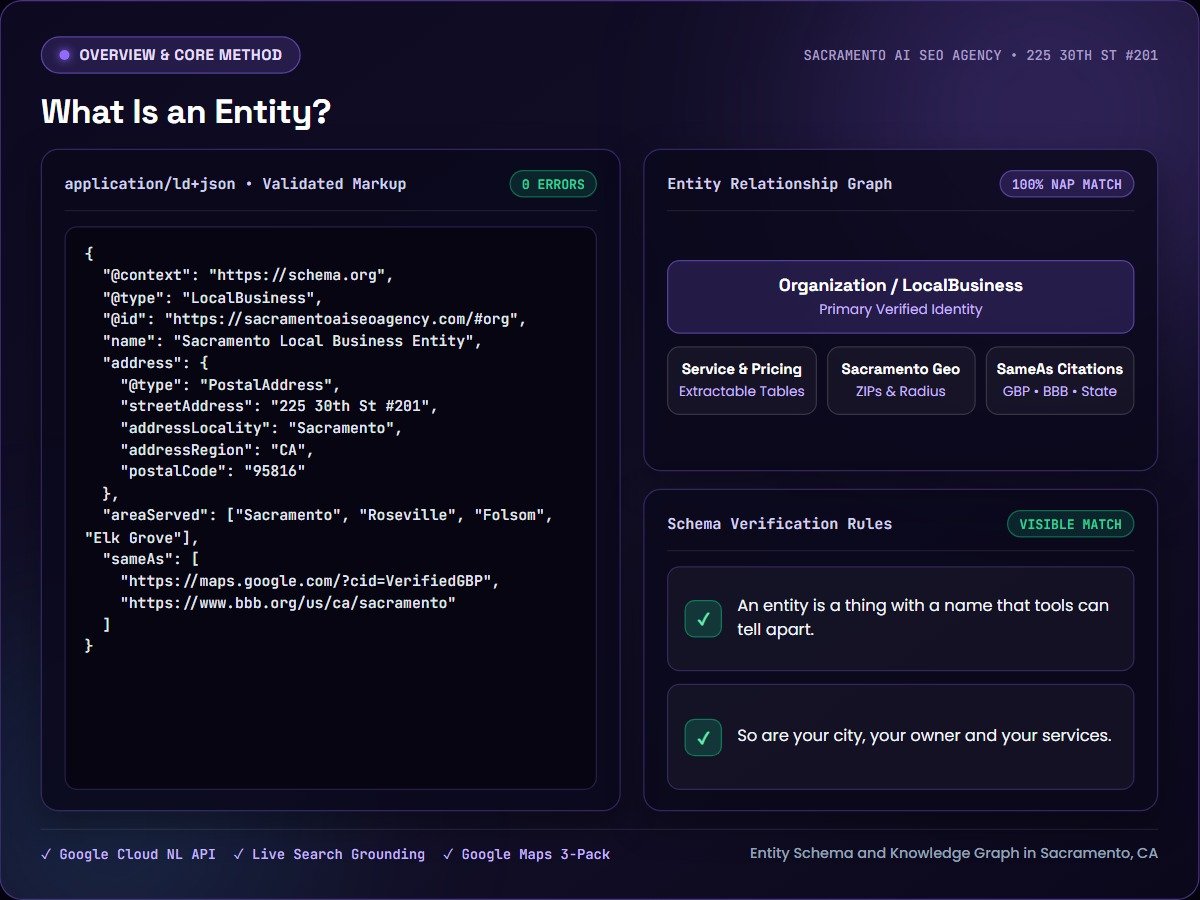Screen dimensions: 1200x900
Task: Click the "An entity is a thing" rule text
Action: pyautogui.click(x=923, y=618)
